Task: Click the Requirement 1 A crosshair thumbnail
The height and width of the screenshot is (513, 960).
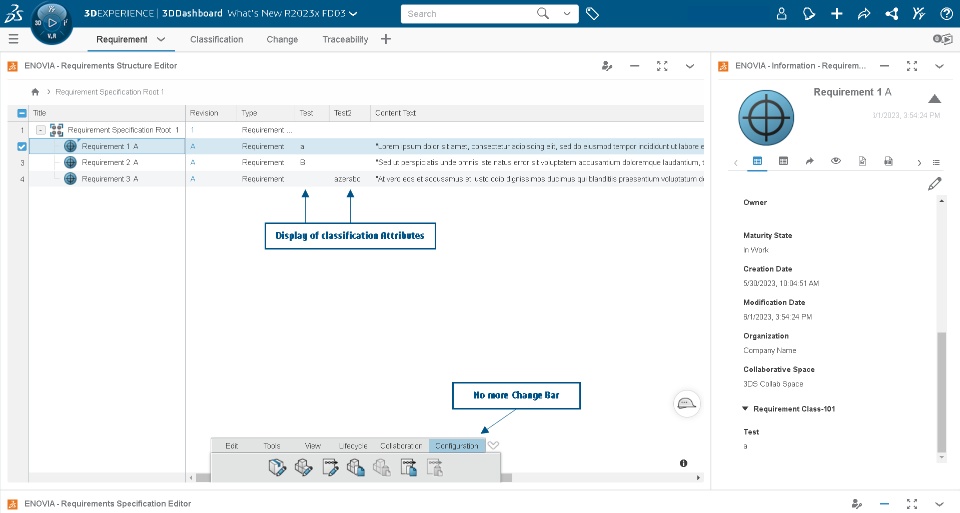Action: pos(766,118)
